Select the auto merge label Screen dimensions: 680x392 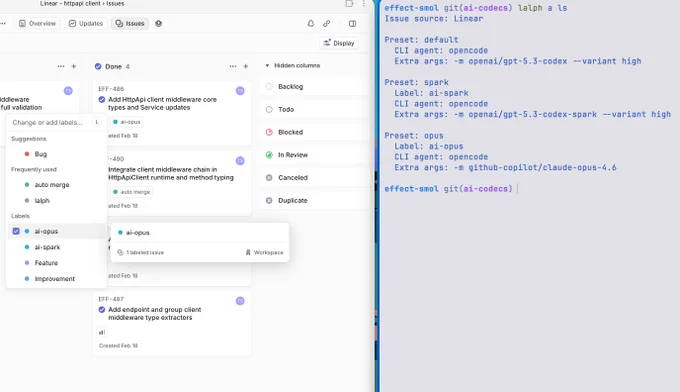(x=56, y=185)
